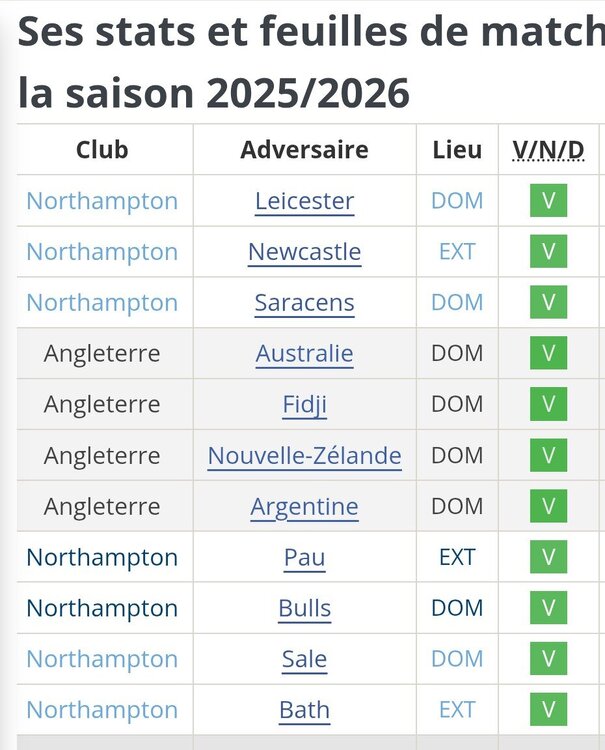The height and width of the screenshot is (750, 605).
Task: Open the Fidji match link
Action: [x=304, y=405]
